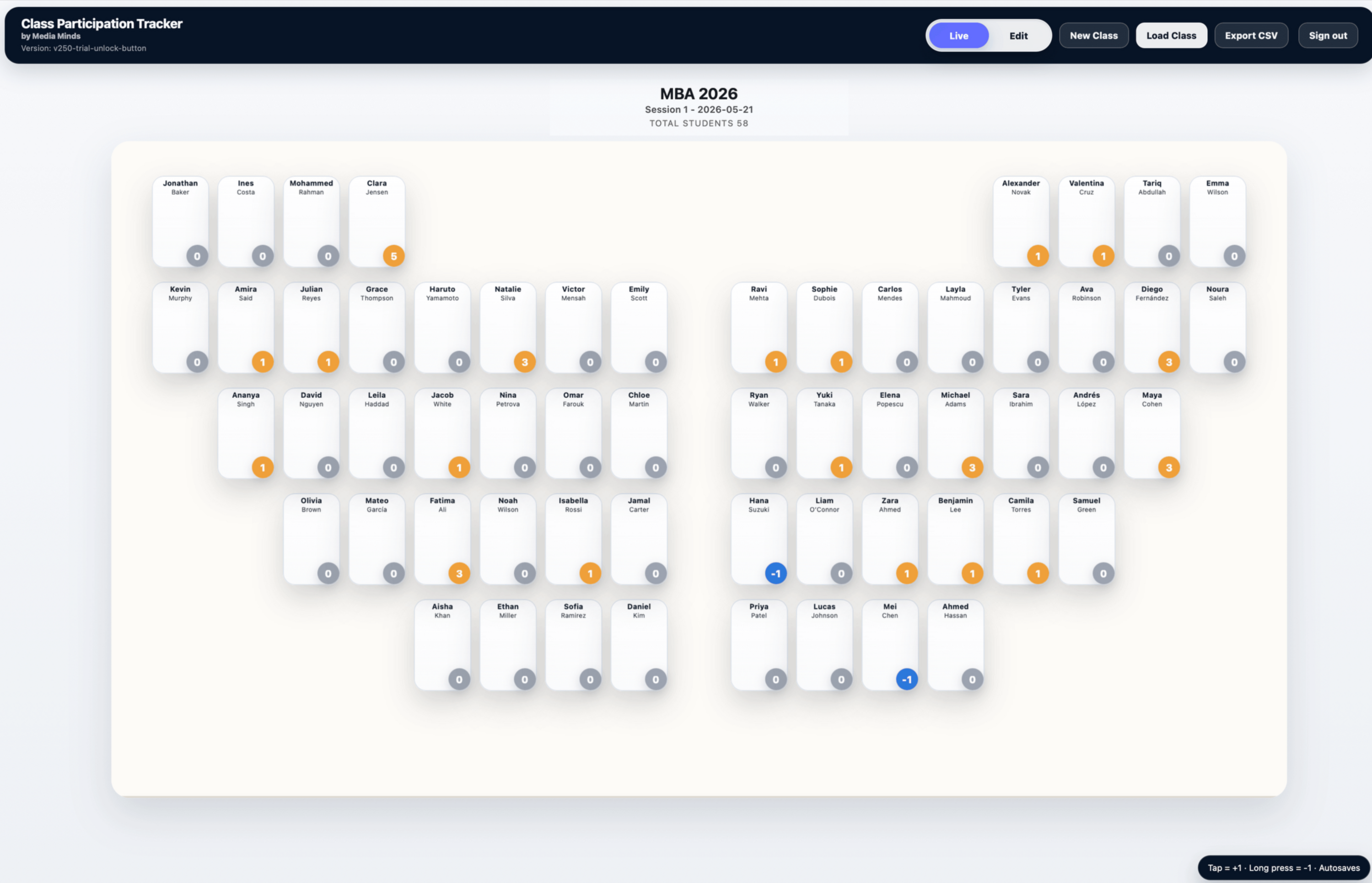Click Fatima Ali's orange 3 badge
This screenshot has height=883, width=1372.
point(459,573)
